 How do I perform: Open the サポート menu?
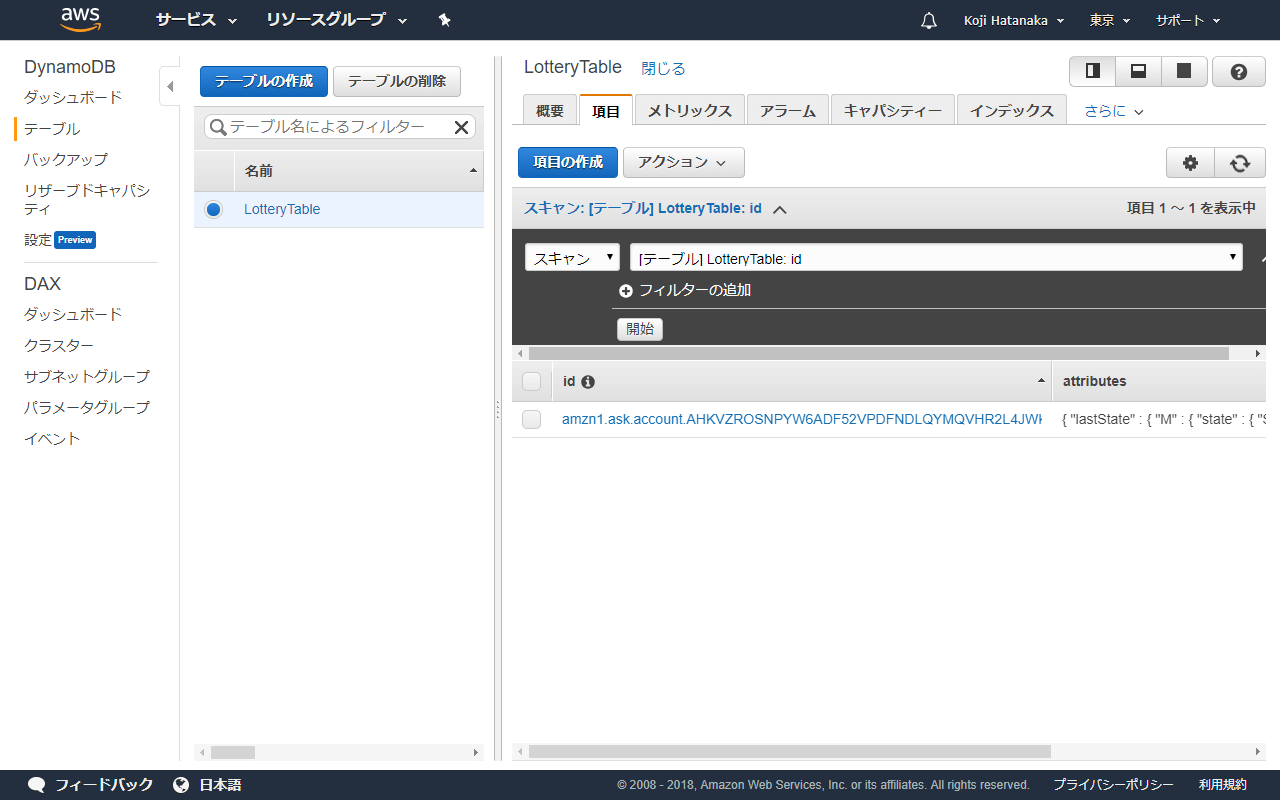pos(1188,20)
